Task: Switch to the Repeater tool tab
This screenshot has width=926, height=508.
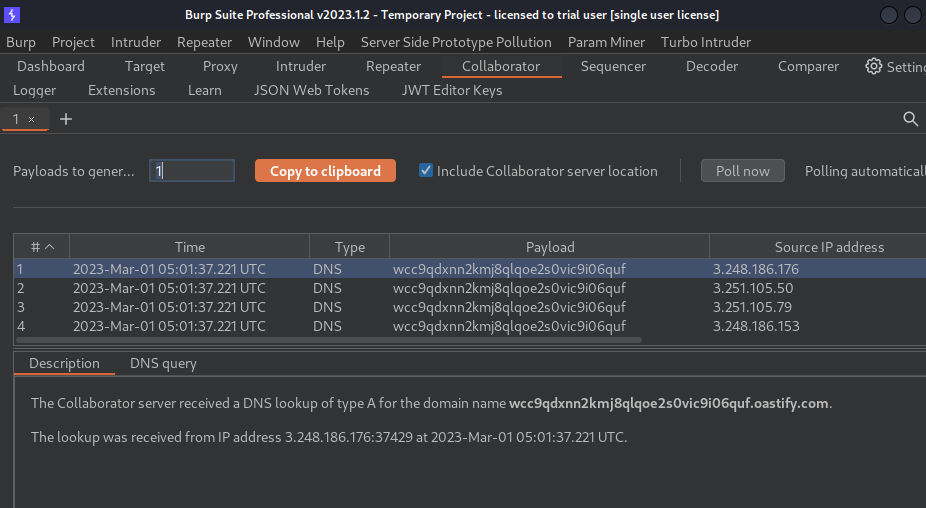Action: (x=393, y=66)
